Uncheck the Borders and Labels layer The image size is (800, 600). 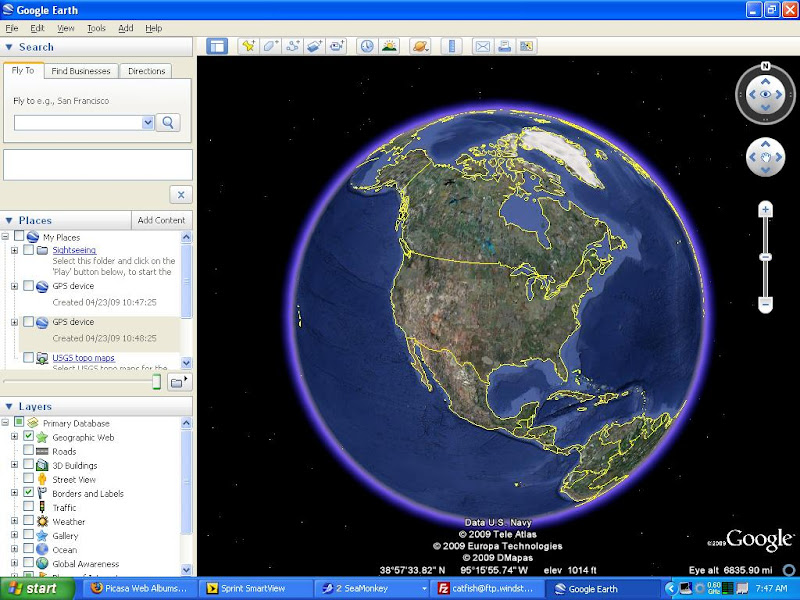tap(28, 493)
